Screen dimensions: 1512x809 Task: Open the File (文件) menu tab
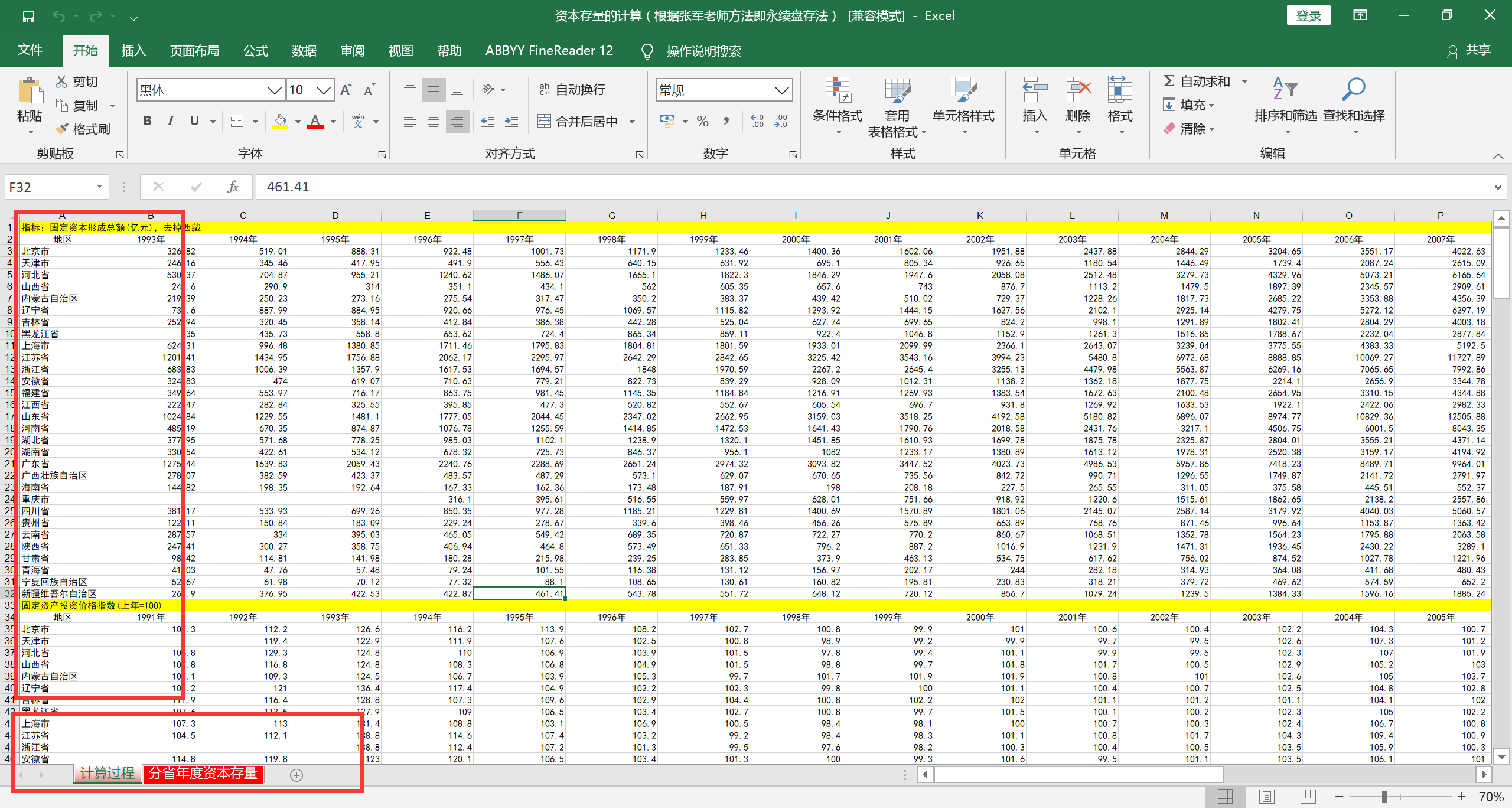[x=30, y=50]
